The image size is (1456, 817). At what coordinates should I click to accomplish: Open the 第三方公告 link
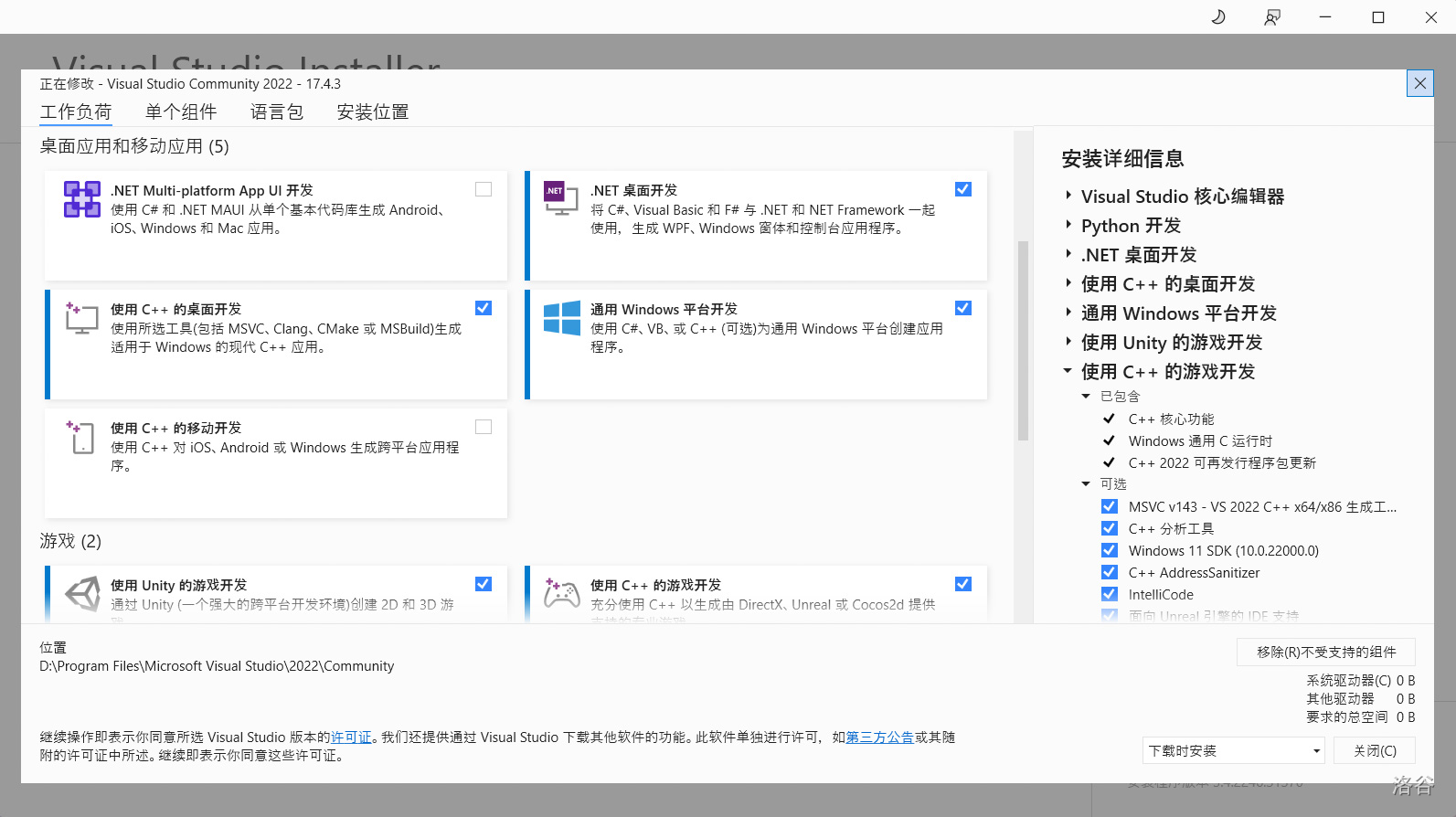tap(880, 737)
